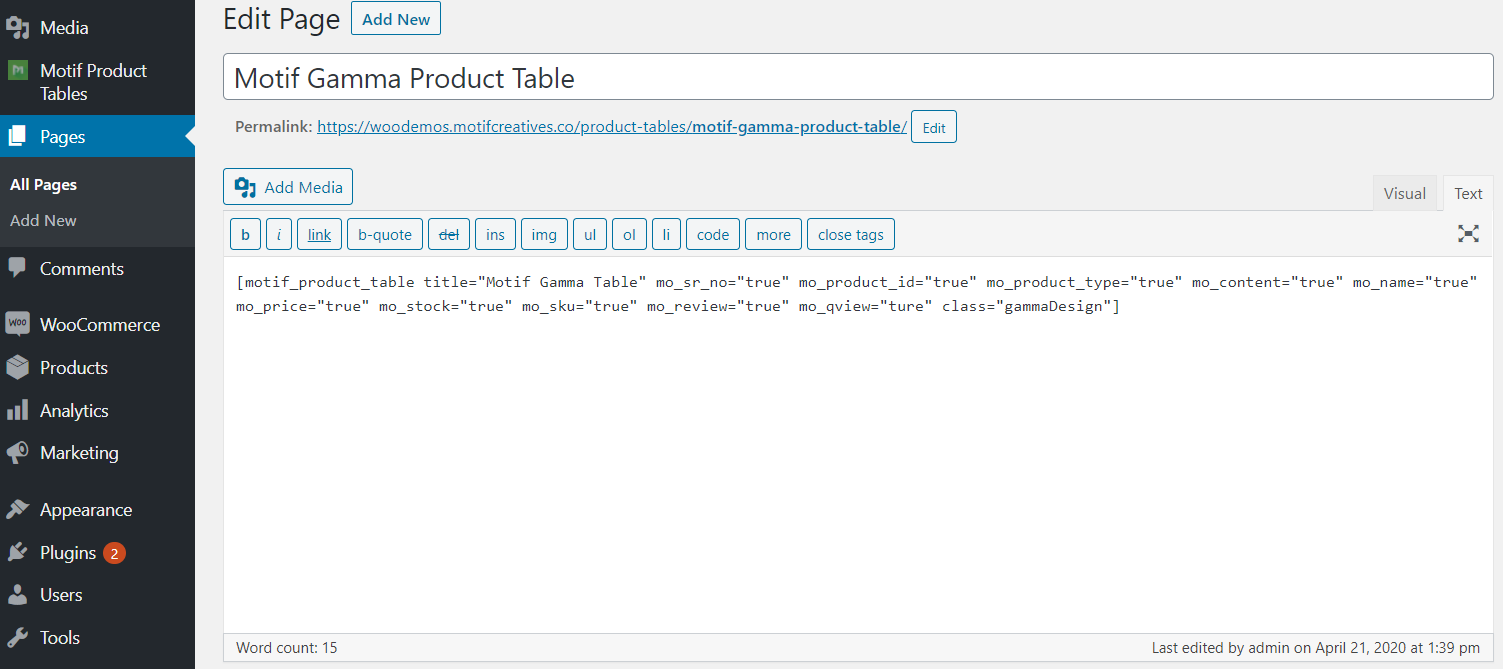Click the Add Media button
This screenshot has width=1503, height=669.
(288, 187)
